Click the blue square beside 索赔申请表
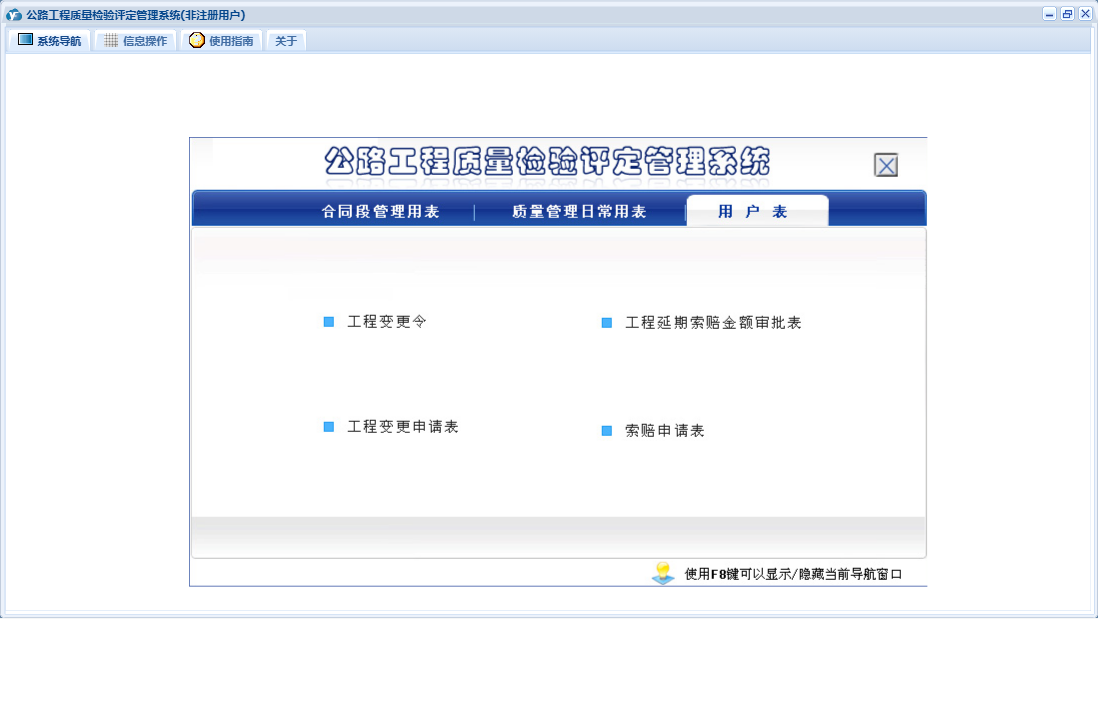The image size is (1098, 716). (607, 431)
